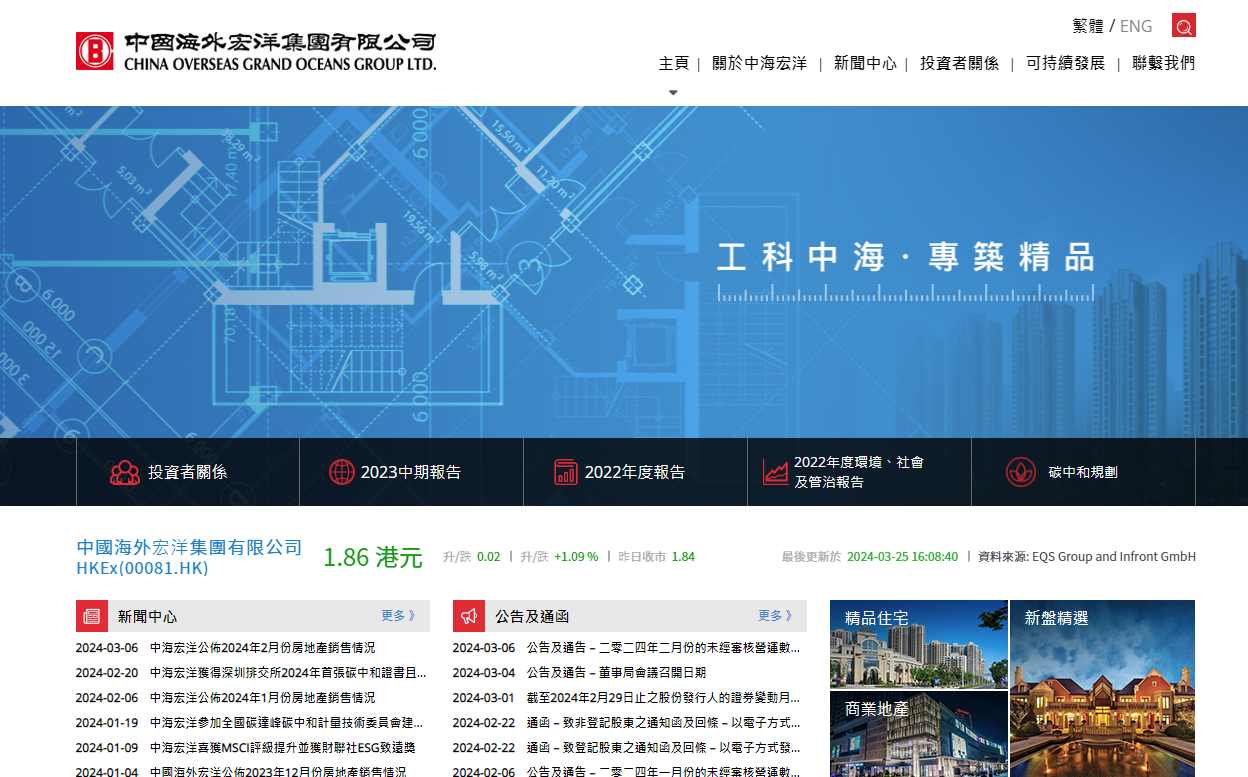Switch language to ENG
Image resolution: width=1248 pixels, height=777 pixels.
point(1136,26)
